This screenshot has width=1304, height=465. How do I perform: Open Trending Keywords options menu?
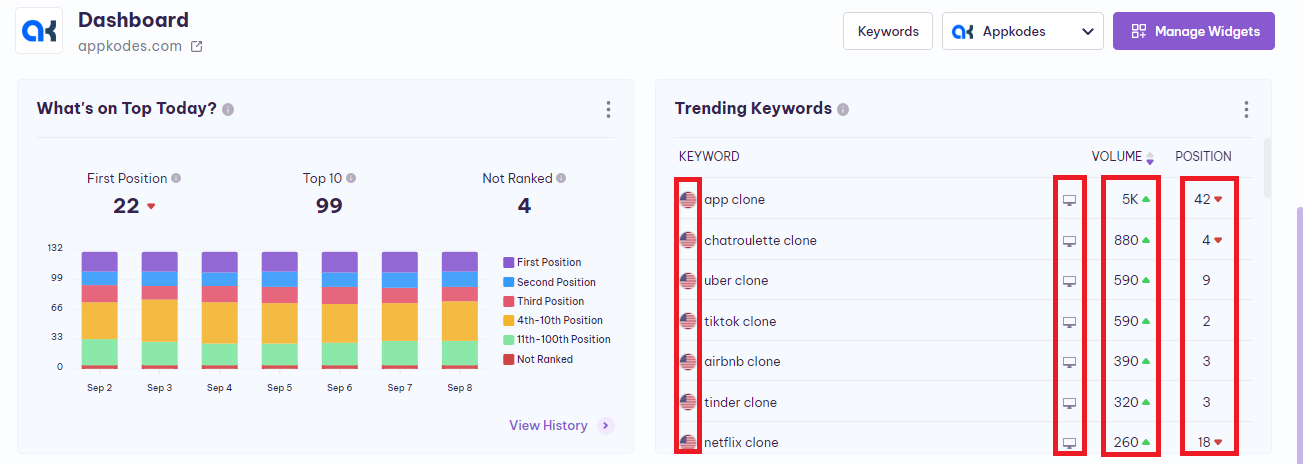[x=1246, y=109]
